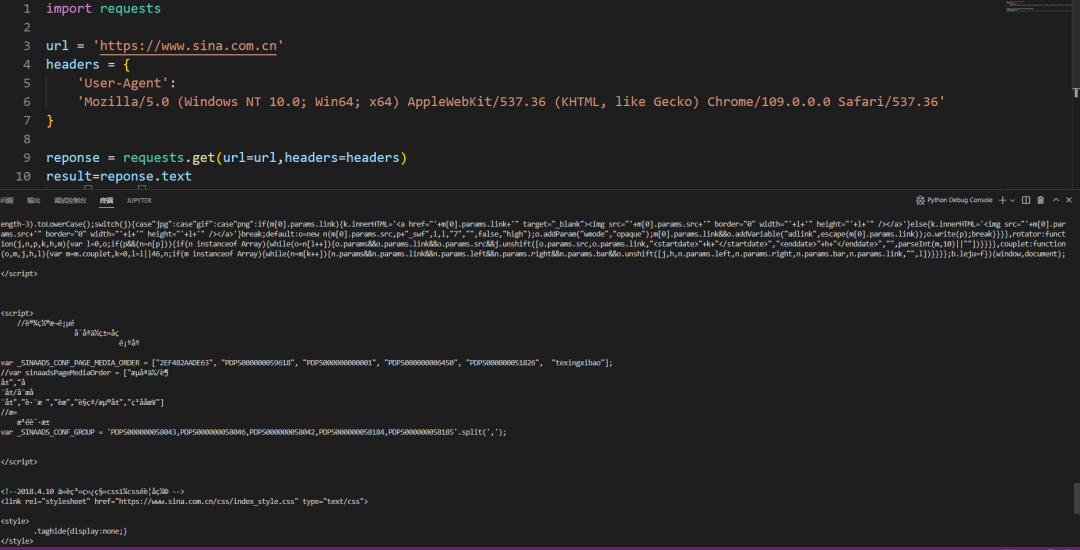The image size is (1080, 550).
Task: Select the 终端 panel tab
Action: click(106, 200)
